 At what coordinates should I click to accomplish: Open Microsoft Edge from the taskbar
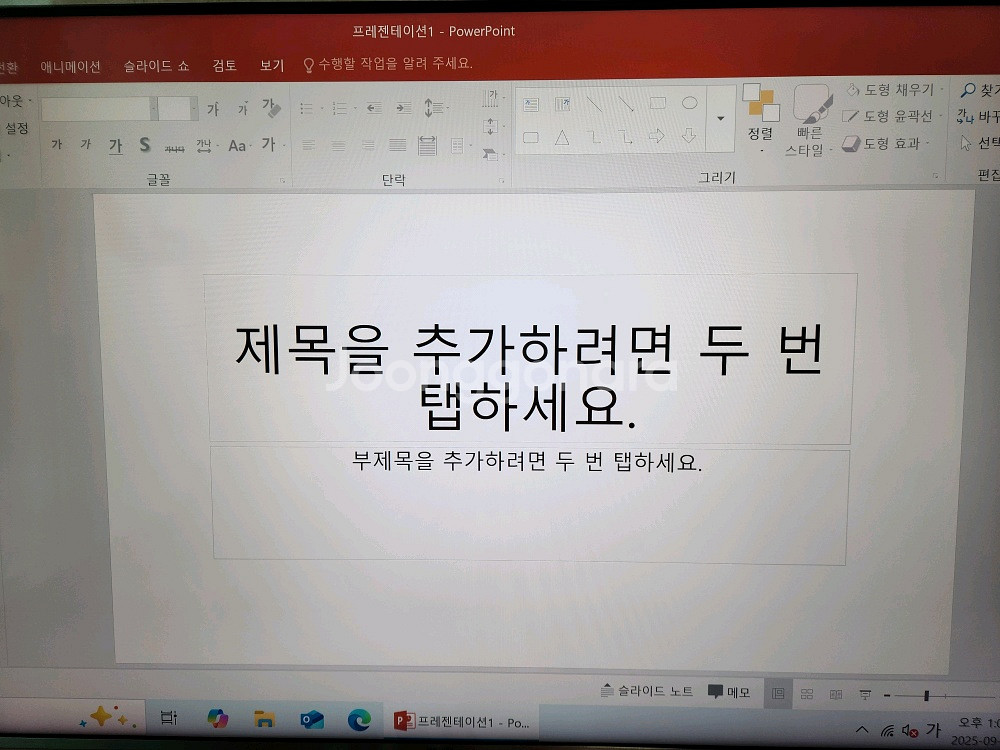pos(357,720)
